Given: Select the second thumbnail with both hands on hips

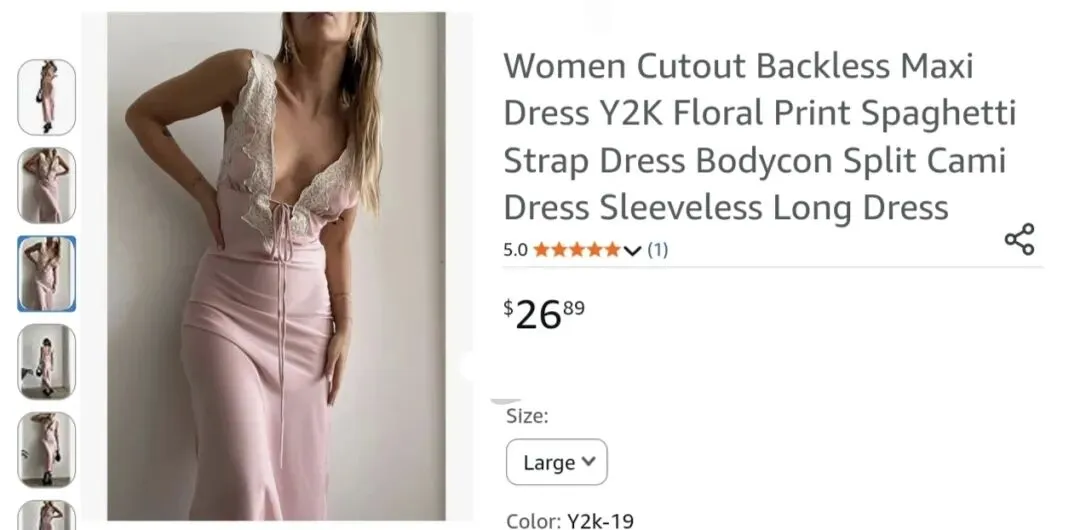Looking at the screenshot, I should [x=46, y=185].
